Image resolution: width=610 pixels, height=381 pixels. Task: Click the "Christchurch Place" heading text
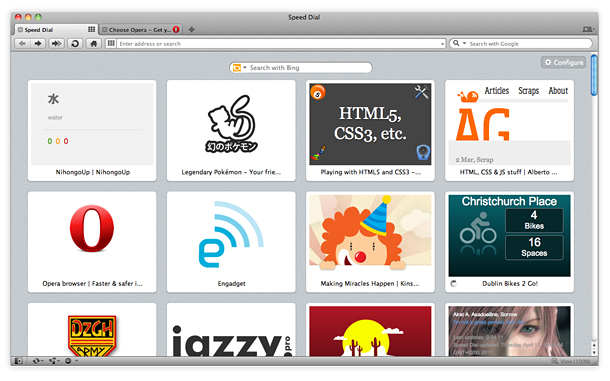(x=509, y=201)
